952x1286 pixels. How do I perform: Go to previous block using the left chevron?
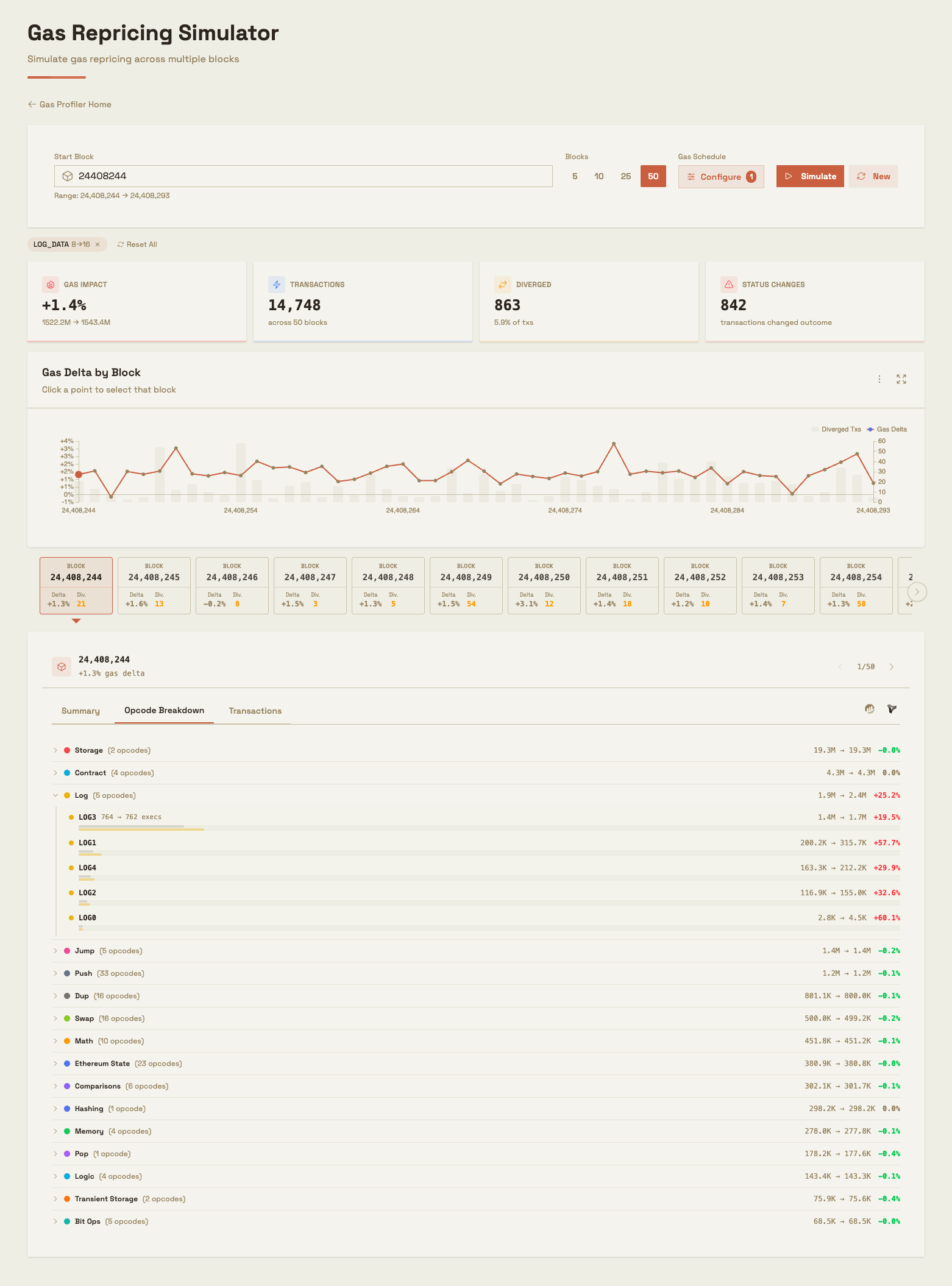840,667
